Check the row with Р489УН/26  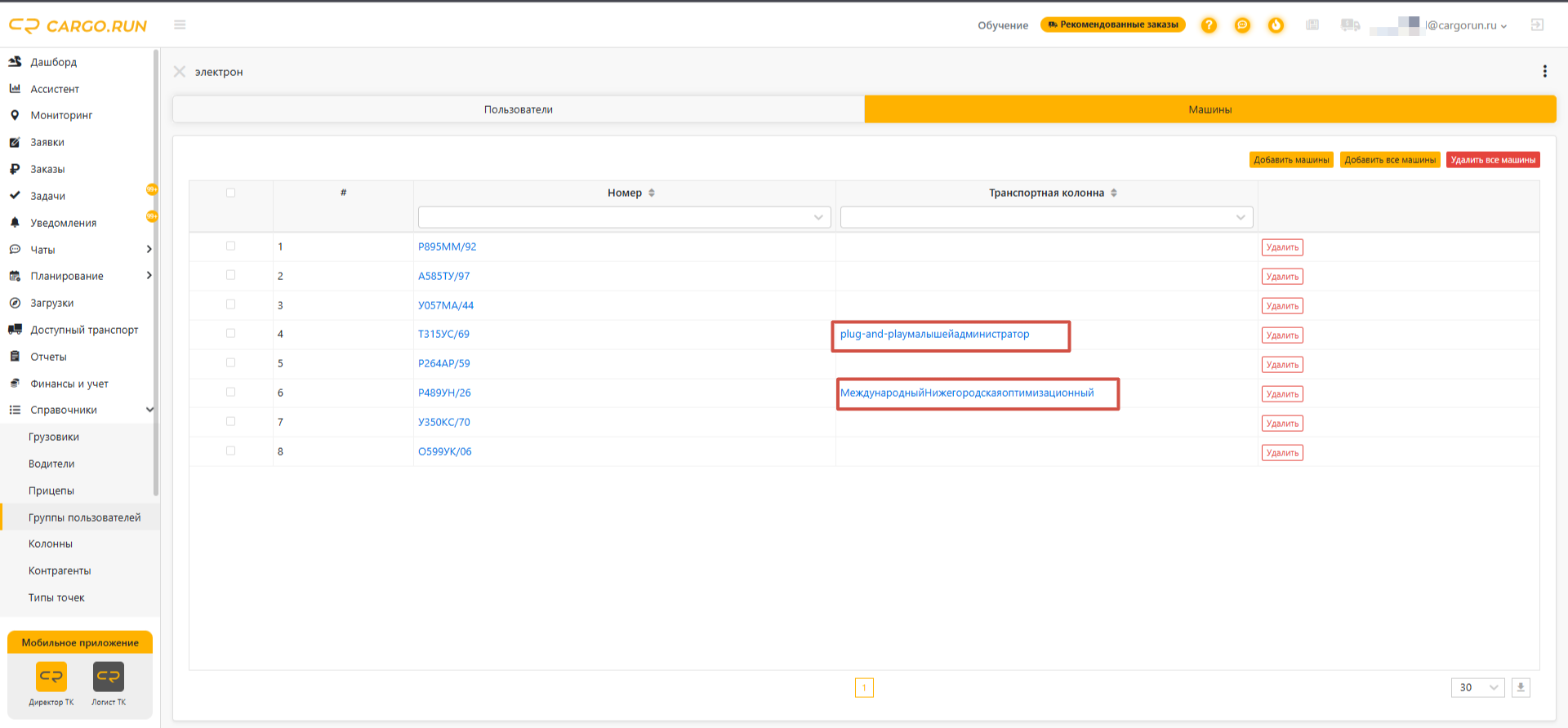click(x=230, y=393)
